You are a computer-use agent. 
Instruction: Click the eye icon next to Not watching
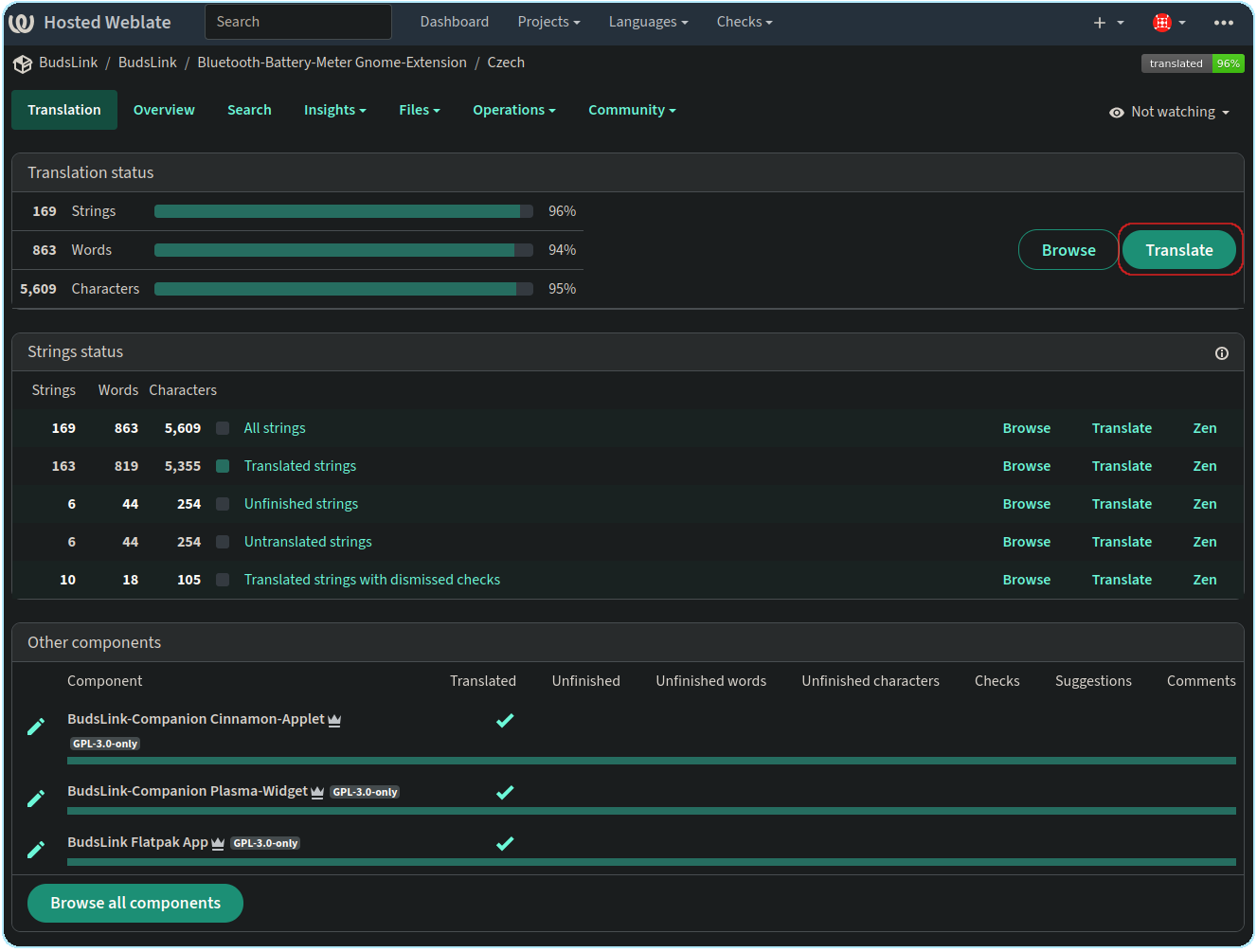(1117, 113)
